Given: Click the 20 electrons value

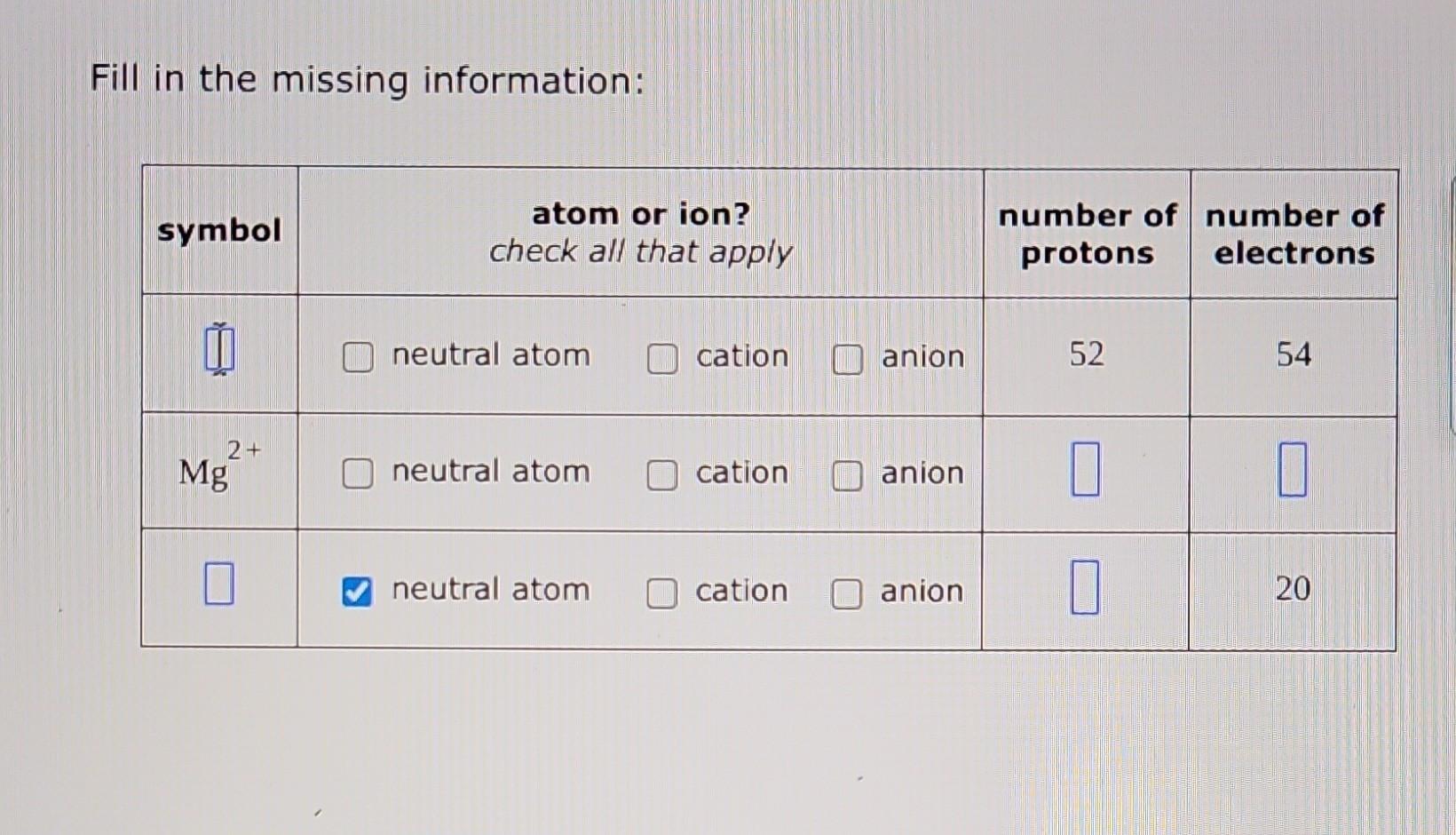Looking at the screenshot, I should tap(1293, 589).
